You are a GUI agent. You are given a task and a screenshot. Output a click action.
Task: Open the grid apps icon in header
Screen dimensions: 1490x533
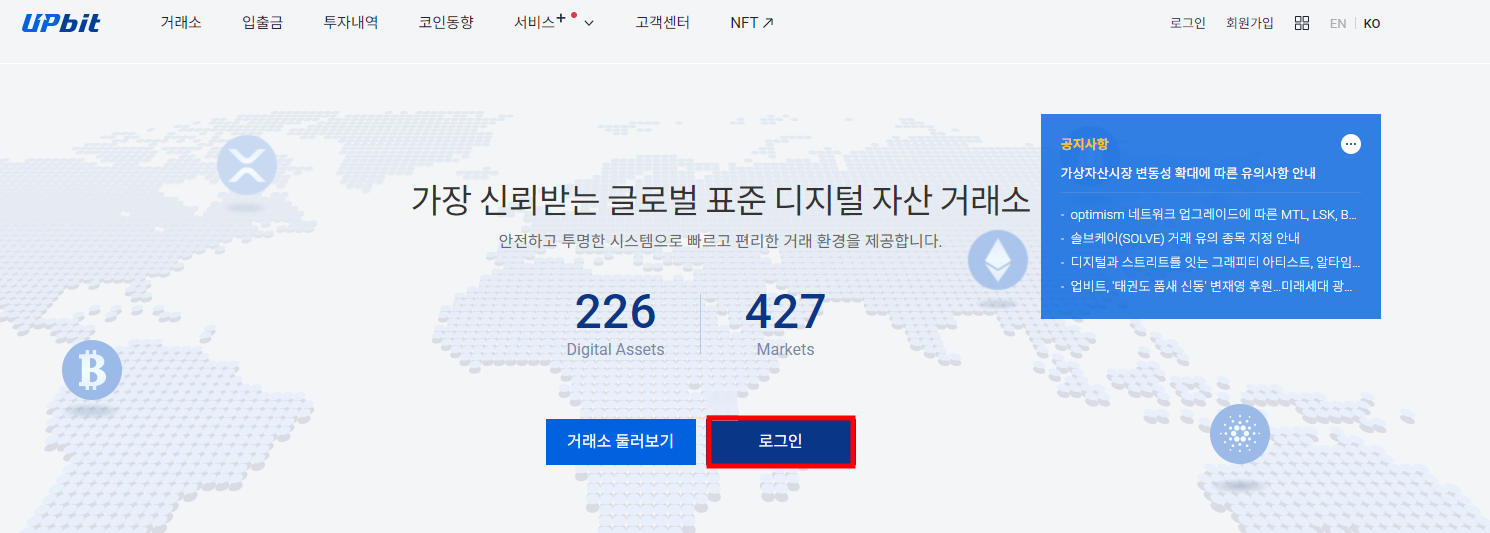coord(1302,23)
